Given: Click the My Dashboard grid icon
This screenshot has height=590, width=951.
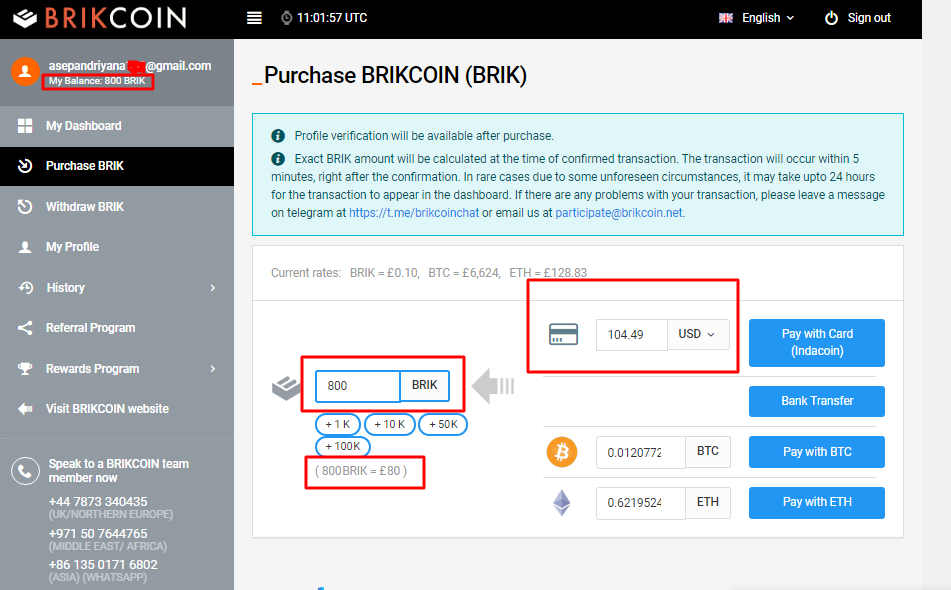Looking at the screenshot, I should point(25,126).
